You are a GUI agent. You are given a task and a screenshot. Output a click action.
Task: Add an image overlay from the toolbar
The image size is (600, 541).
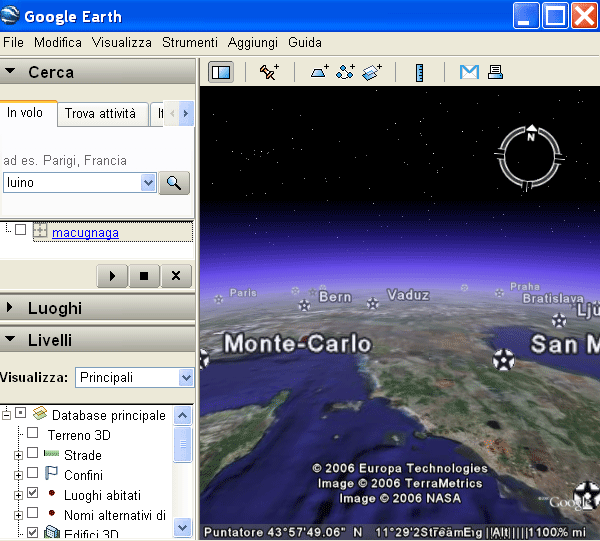[x=372, y=72]
